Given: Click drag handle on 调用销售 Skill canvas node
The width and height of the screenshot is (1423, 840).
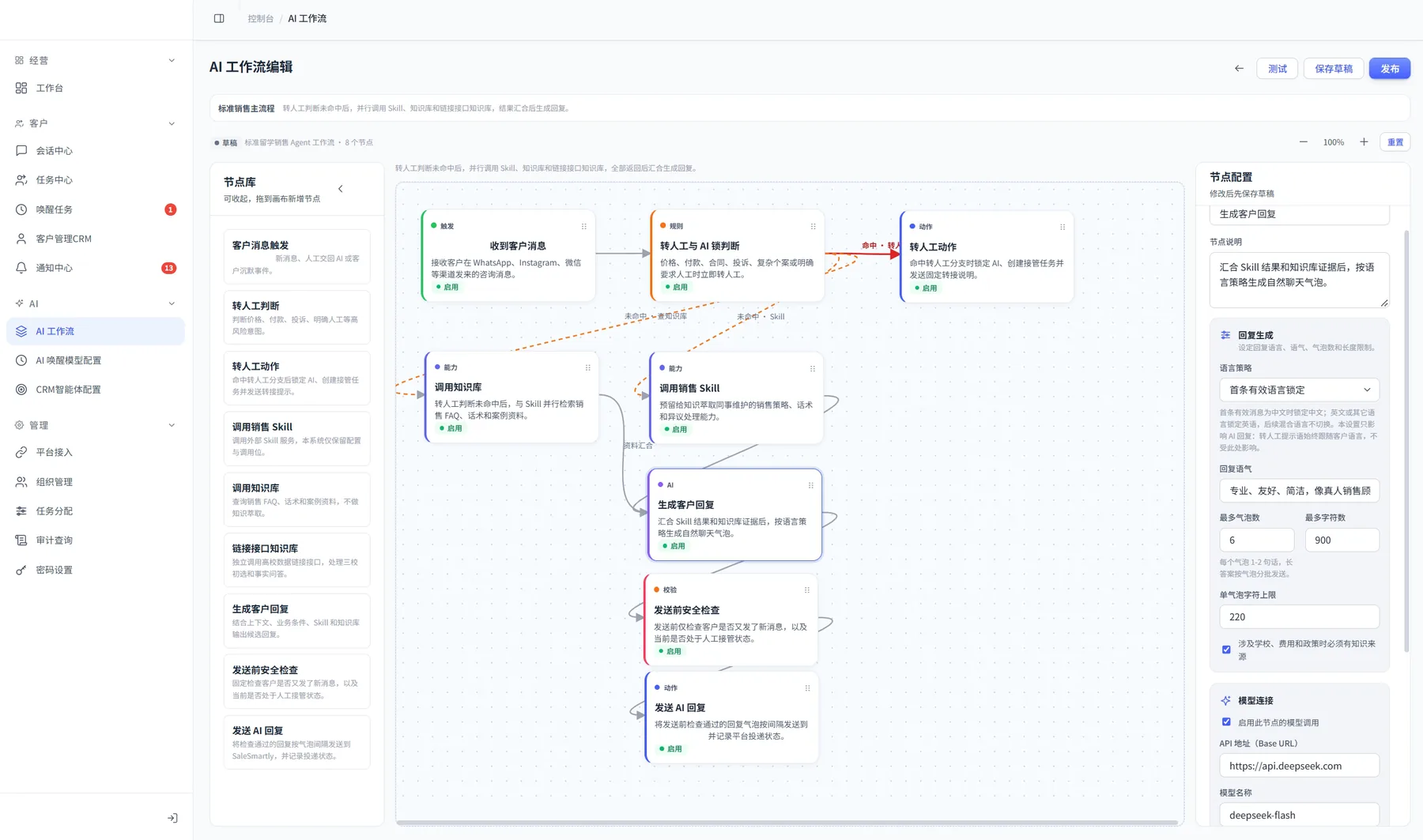Looking at the screenshot, I should pyautogui.click(x=812, y=368).
